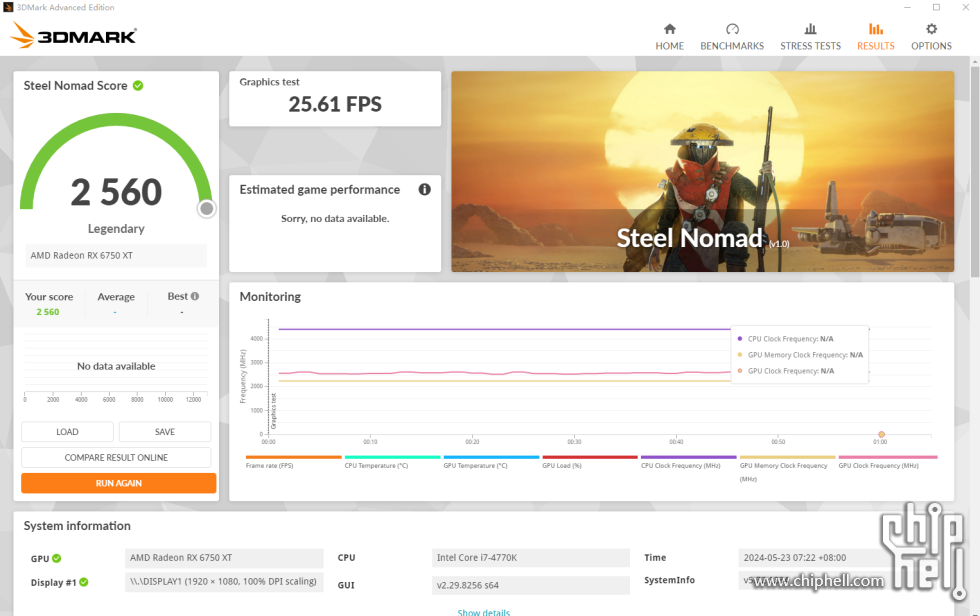The height and width of the screenshot is (616, 980).
Task: Click the info icon next to Best
Action: (x=195, y=296)
